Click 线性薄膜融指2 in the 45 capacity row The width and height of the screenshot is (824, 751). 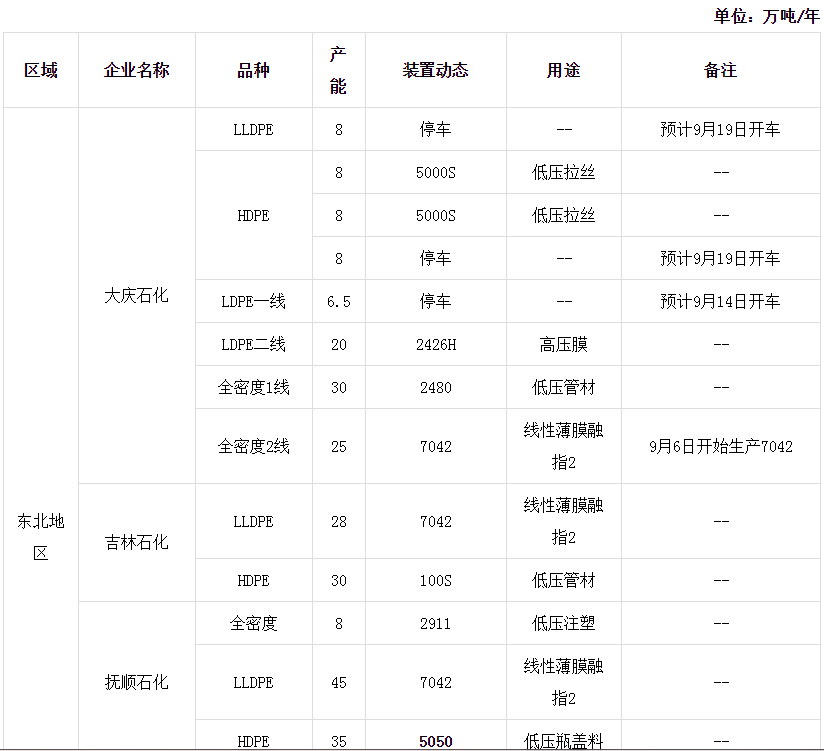(x=563, y=683)
